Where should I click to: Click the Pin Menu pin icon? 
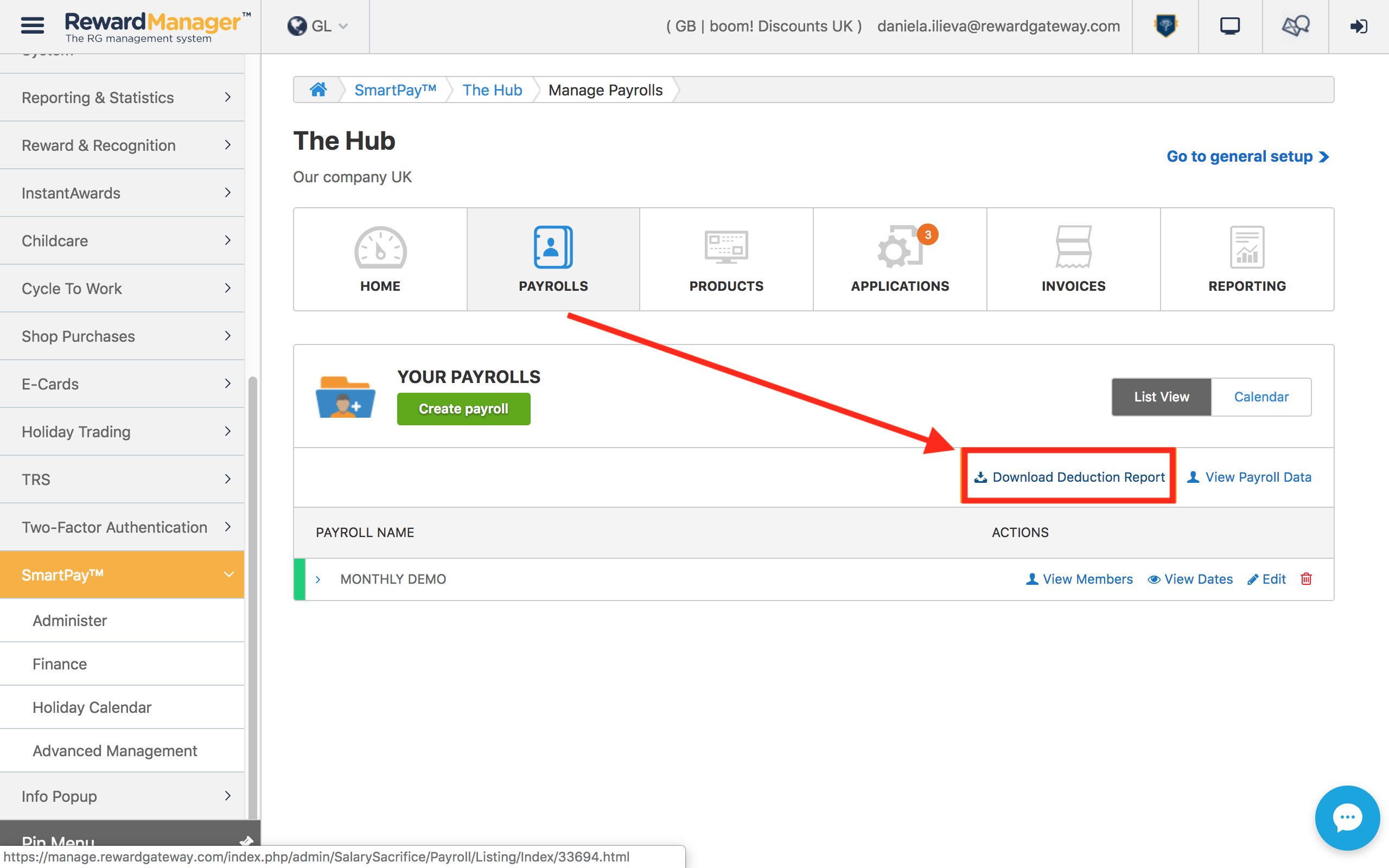(247, 840)
